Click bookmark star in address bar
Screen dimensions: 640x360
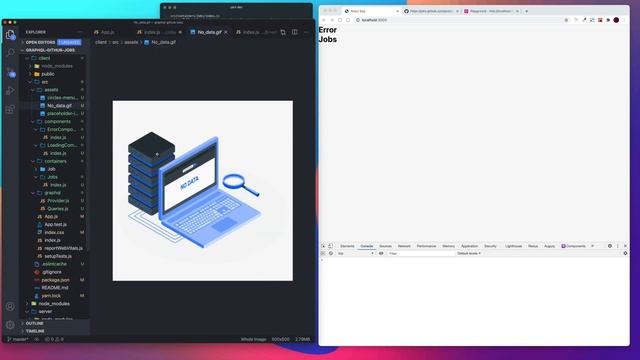(x=566, y=20)
